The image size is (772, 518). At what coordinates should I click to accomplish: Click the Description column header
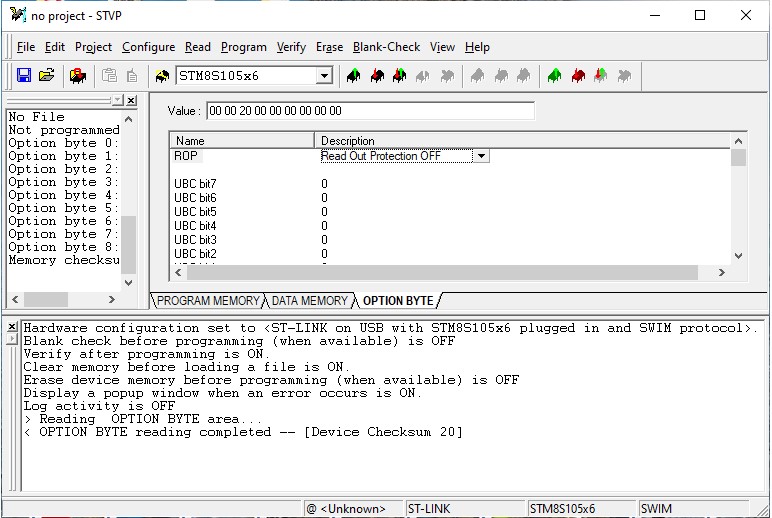click(x=522, y=141)
